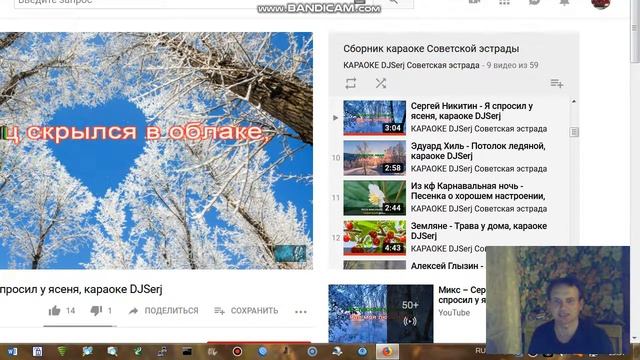Viewport: 640px width, 360px height.
Task: Click the RU language indicator
Action: point(480,351)
